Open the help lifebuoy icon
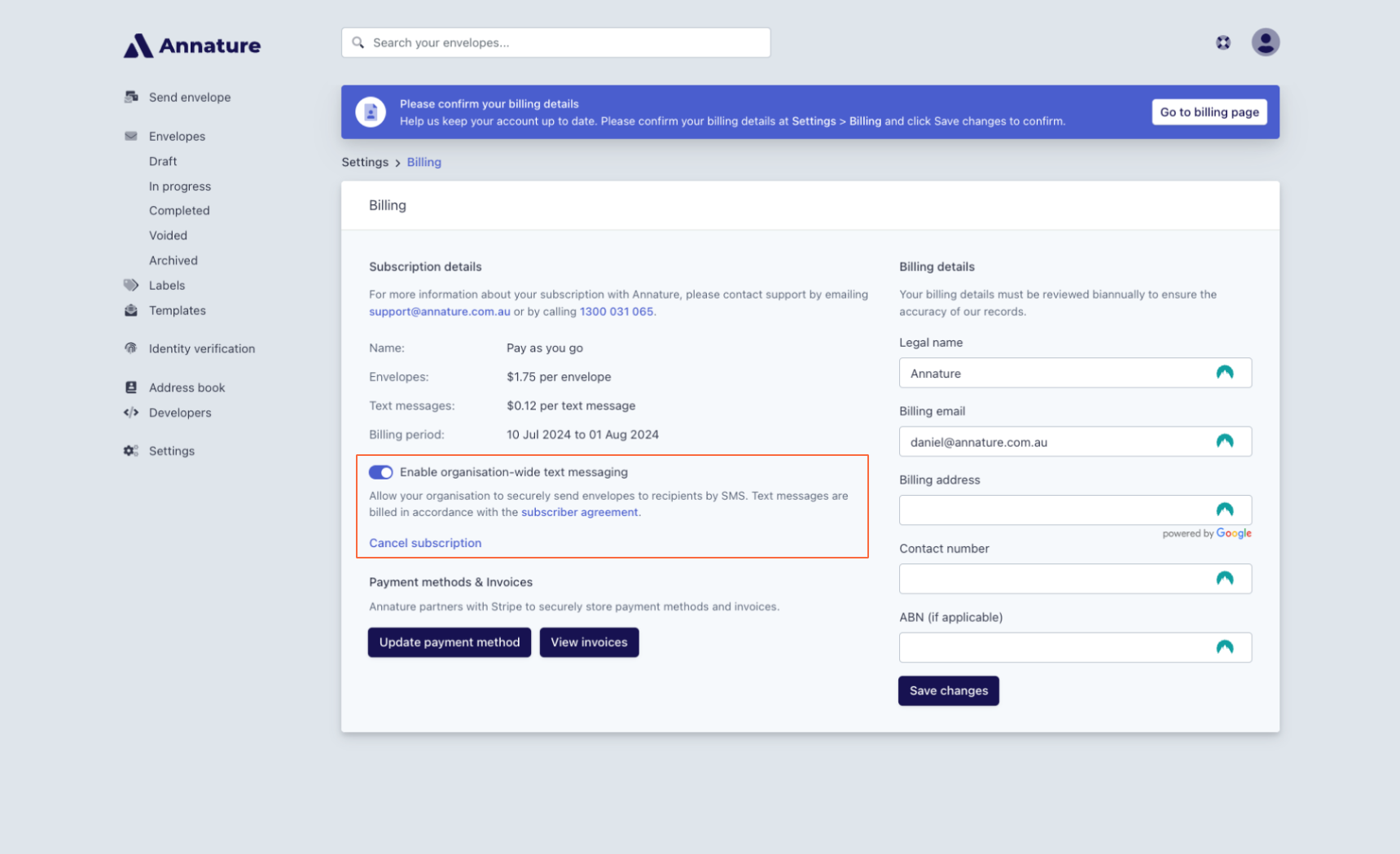The image size is (1400, 854). [x=1222, y=42]
